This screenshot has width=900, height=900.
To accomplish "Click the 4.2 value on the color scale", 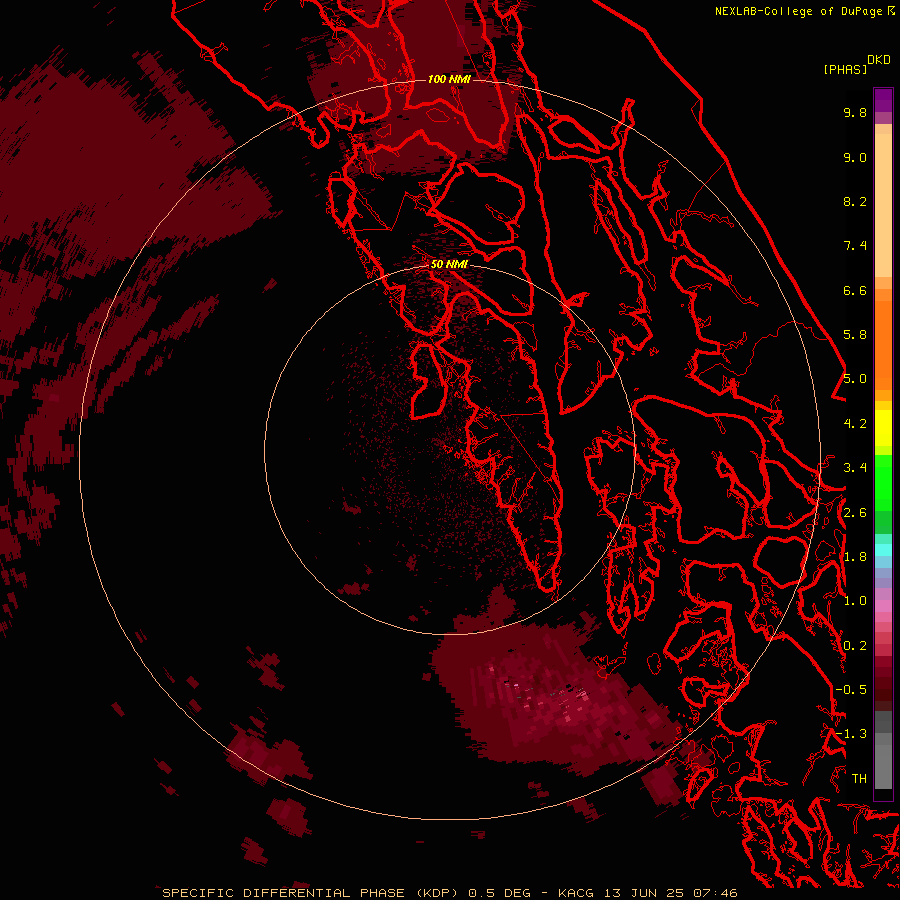I will (x=855, y=424).
